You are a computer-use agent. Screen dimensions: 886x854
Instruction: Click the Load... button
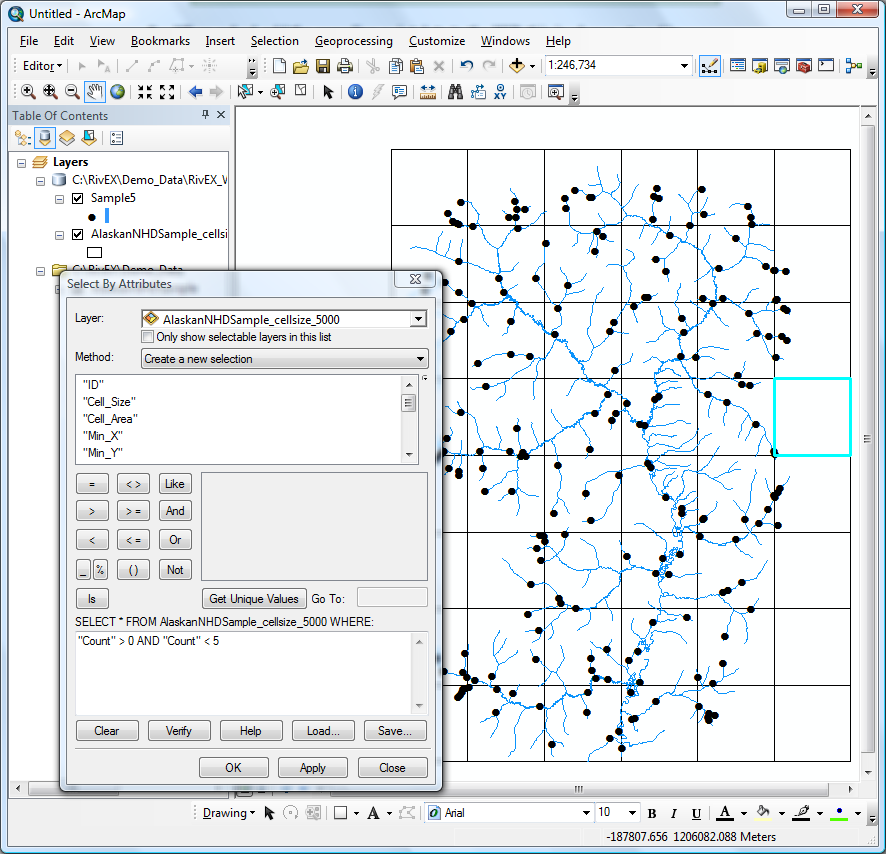tap(323, 731)
